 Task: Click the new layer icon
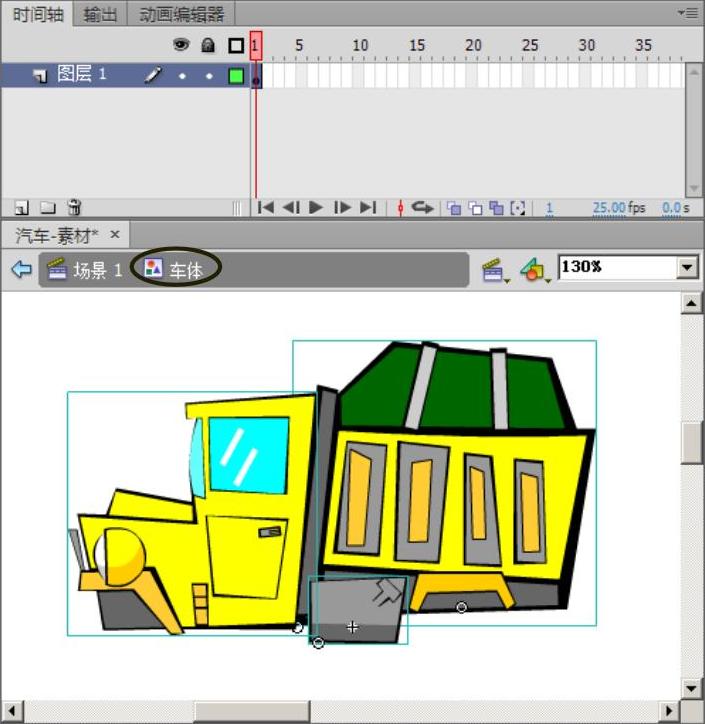[x=22, y=208]
